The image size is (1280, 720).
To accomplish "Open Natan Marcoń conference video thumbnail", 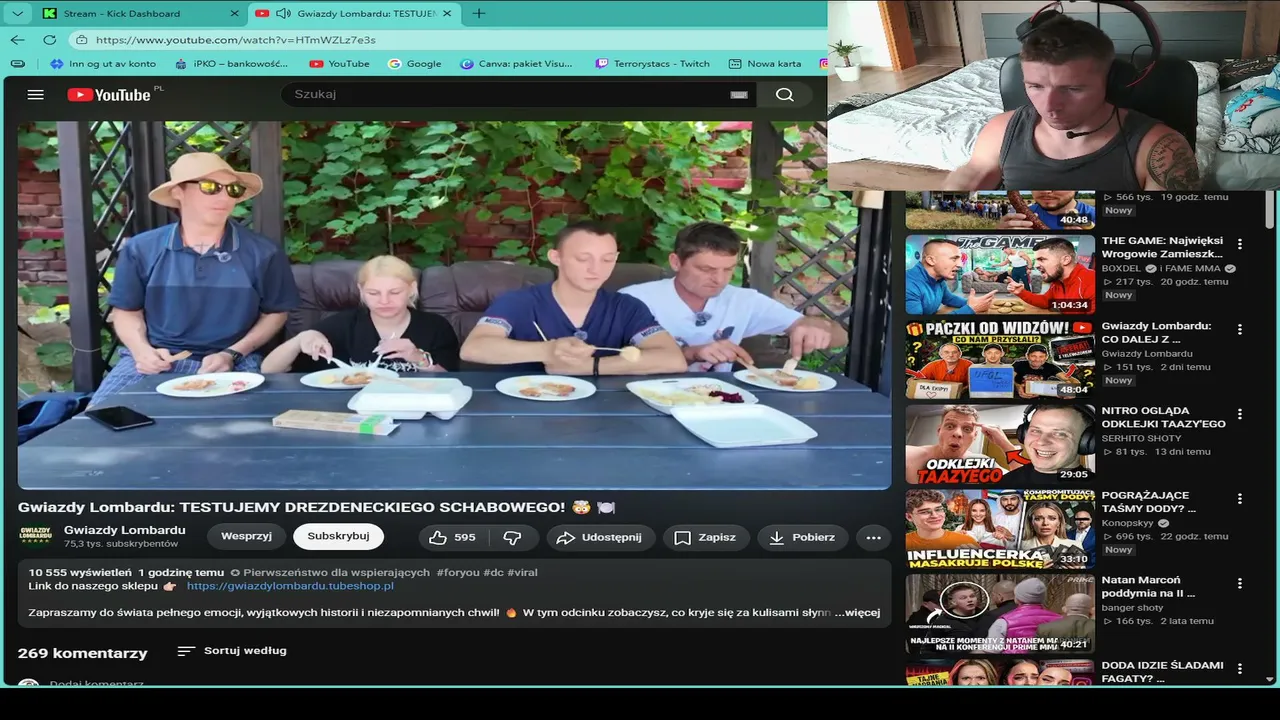I will (x=1000, y=613).
